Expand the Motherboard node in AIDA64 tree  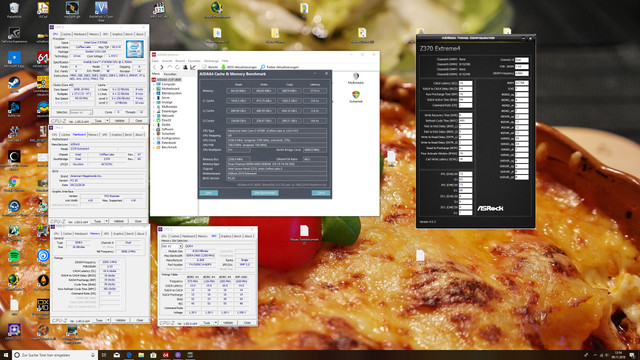click(154, 89)
